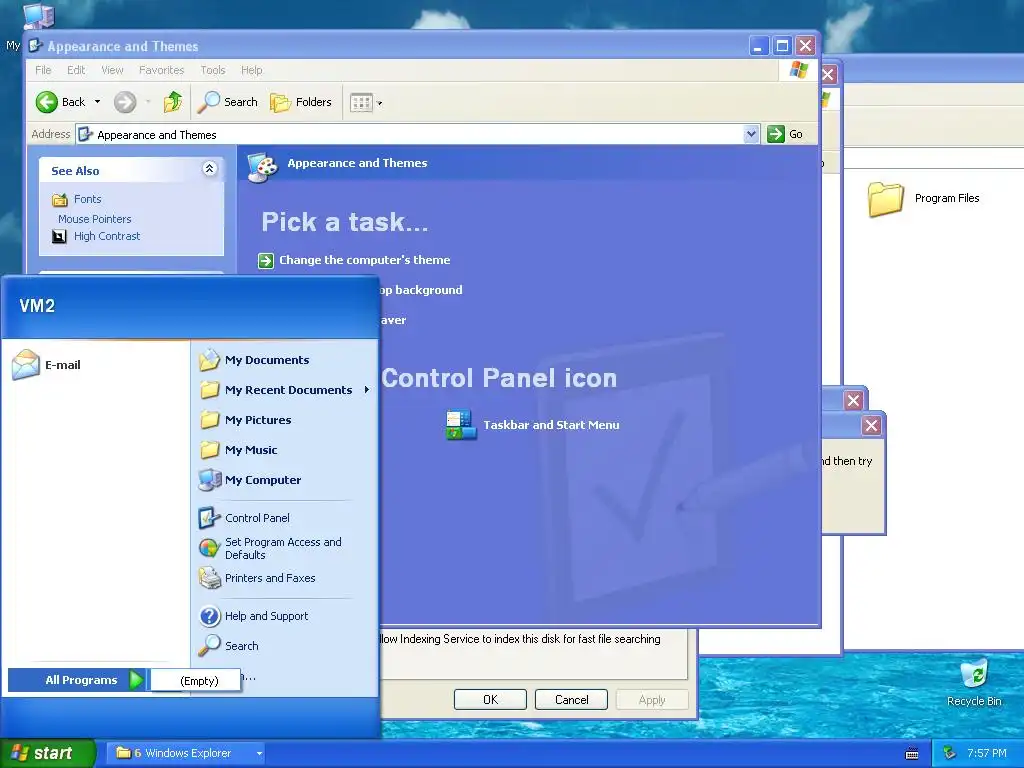Click the greyed Forward arrow icon
The width and height of the screenshot is (1024, 768).
click(x=125, y=102)
